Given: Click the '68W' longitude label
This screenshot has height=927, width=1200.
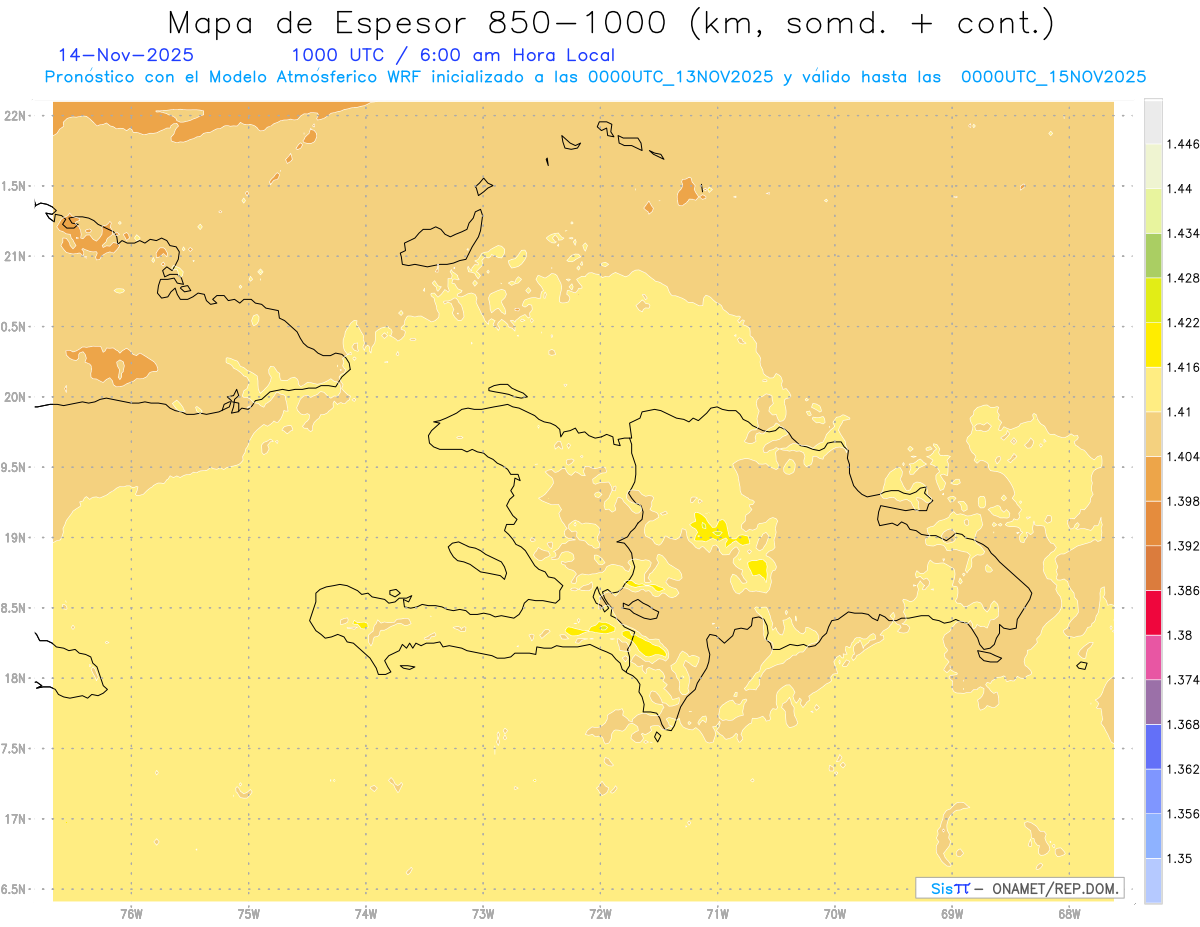Looking at the screenshot, I should point(1069,914).
